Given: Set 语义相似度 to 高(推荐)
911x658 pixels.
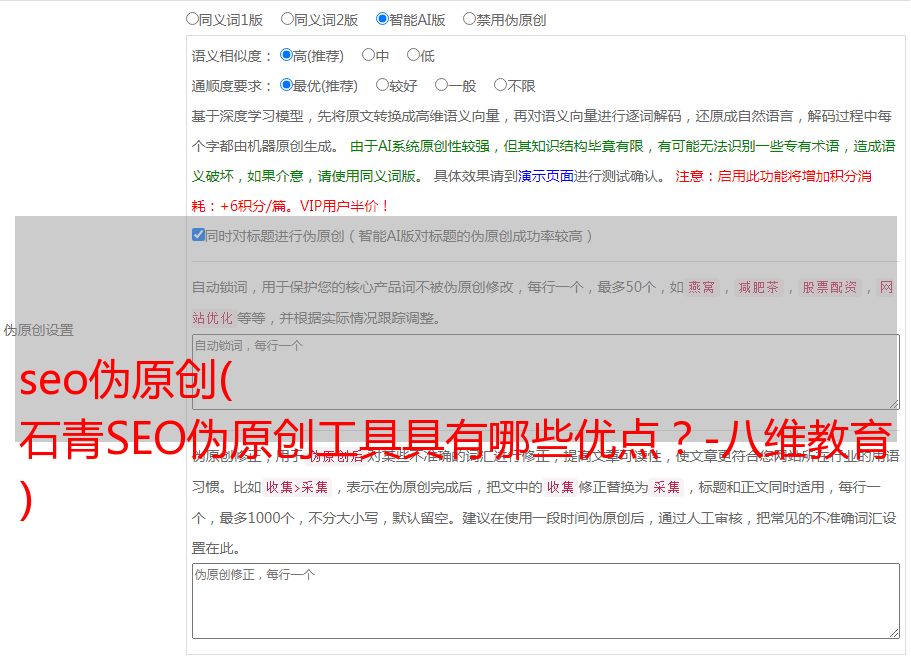Looking at the screenshot, I should tap(286, 55).
